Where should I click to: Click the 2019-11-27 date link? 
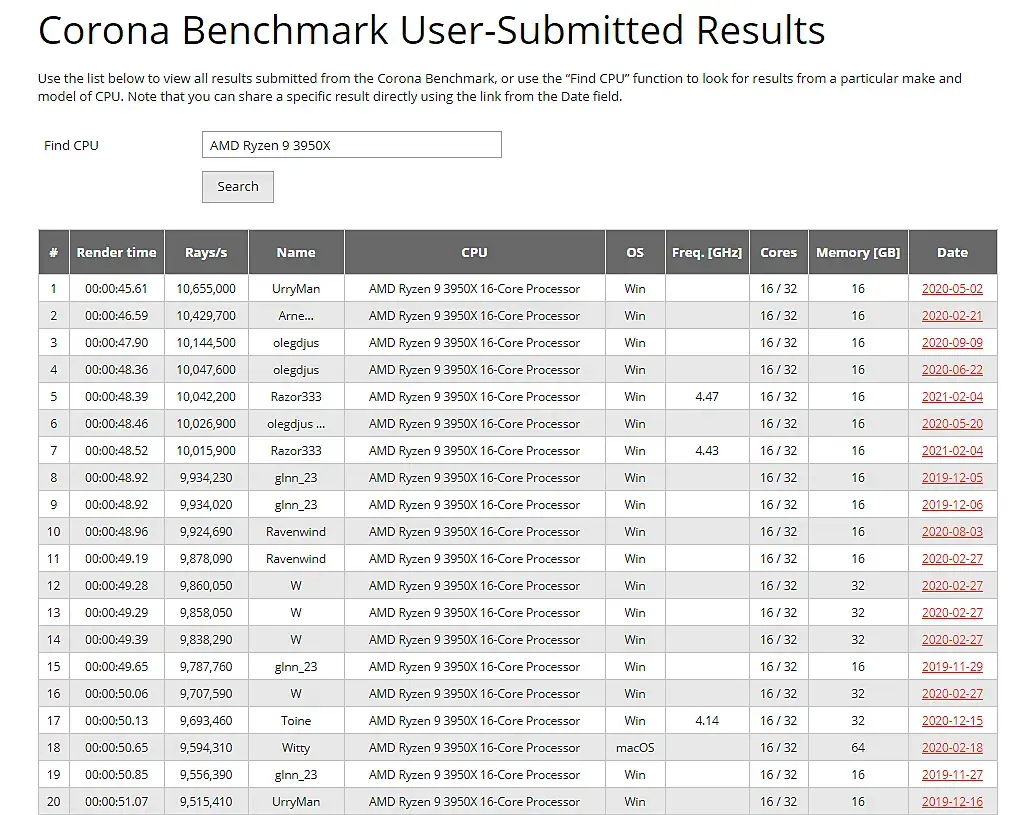pyautogui.click(x=952, y=775)
